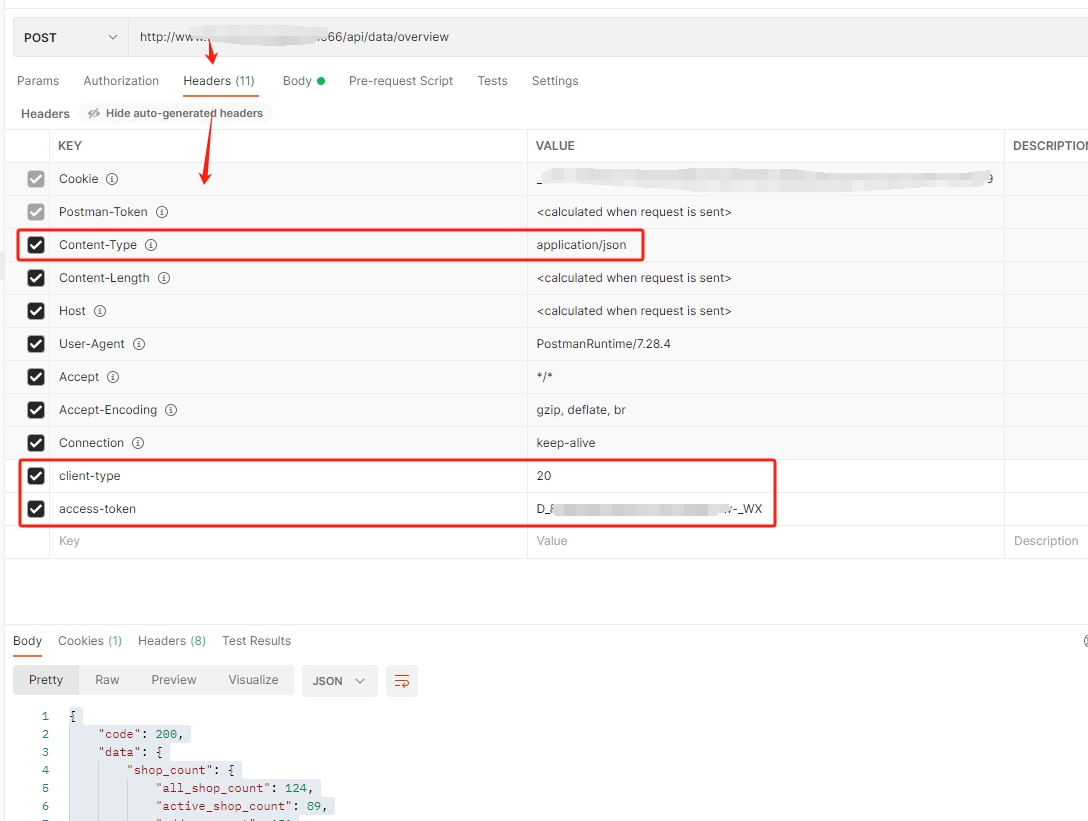Click the info icon next to User-Agent

139,344
